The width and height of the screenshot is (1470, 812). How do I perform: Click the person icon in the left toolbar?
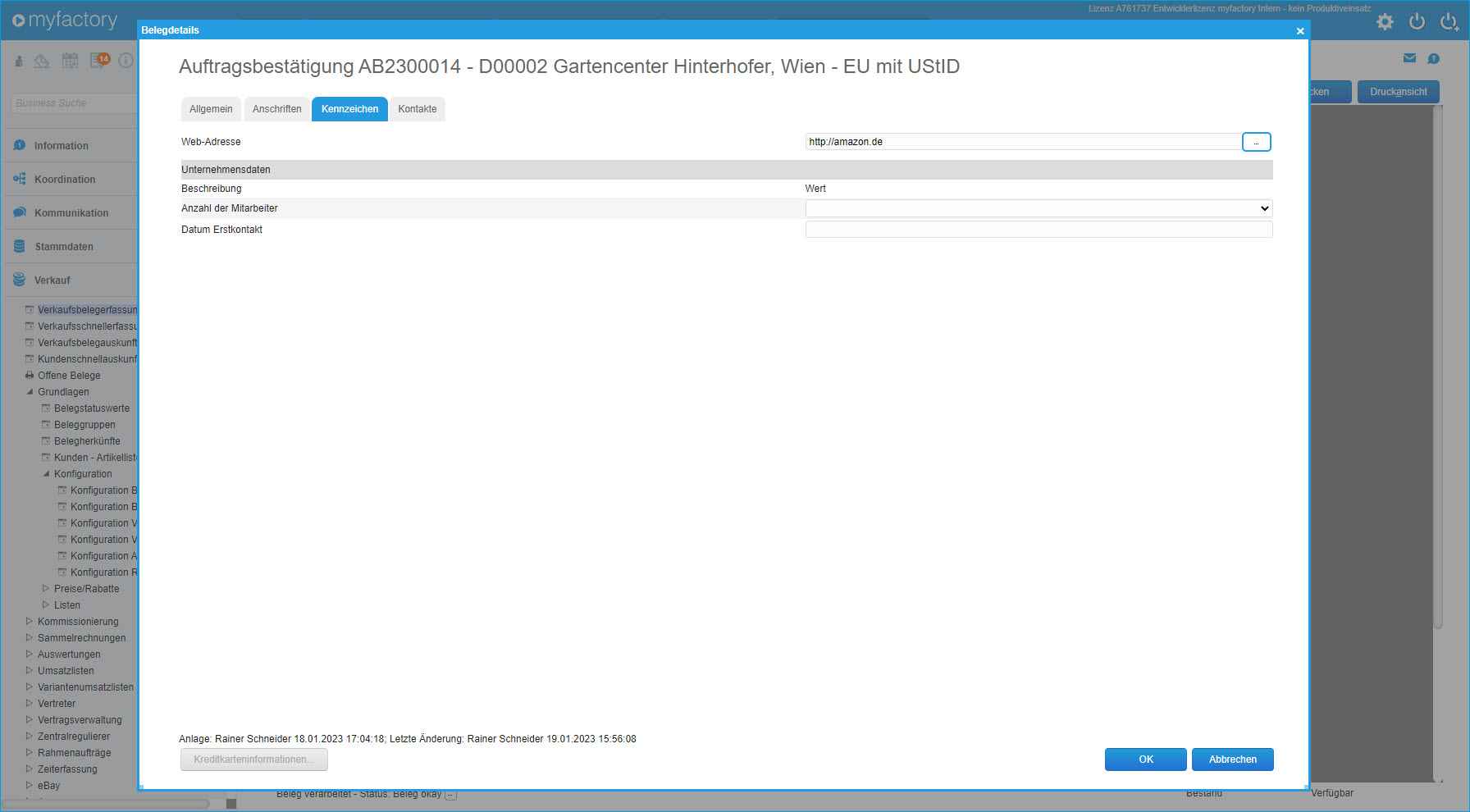19,61
